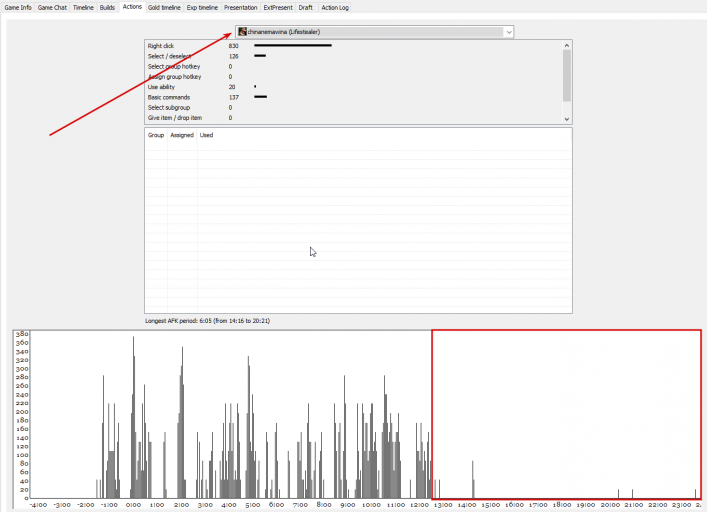Click the 100 label on chart vertical axis
Screen dimensions: 707x512
coord(22,455)
